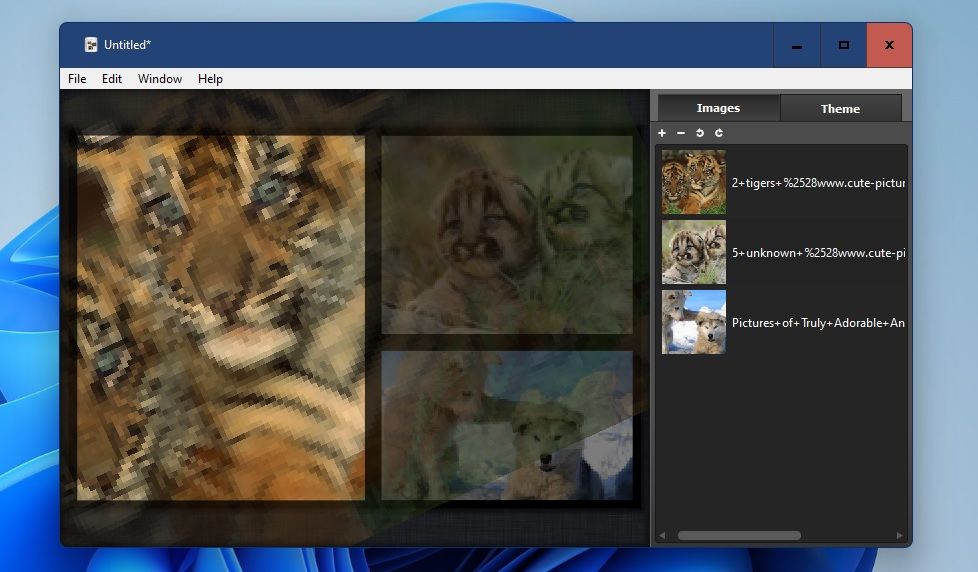Minimize the Untitled window
Image resolution: width=978 pixels, height=572 pixels.
point(796,45)
